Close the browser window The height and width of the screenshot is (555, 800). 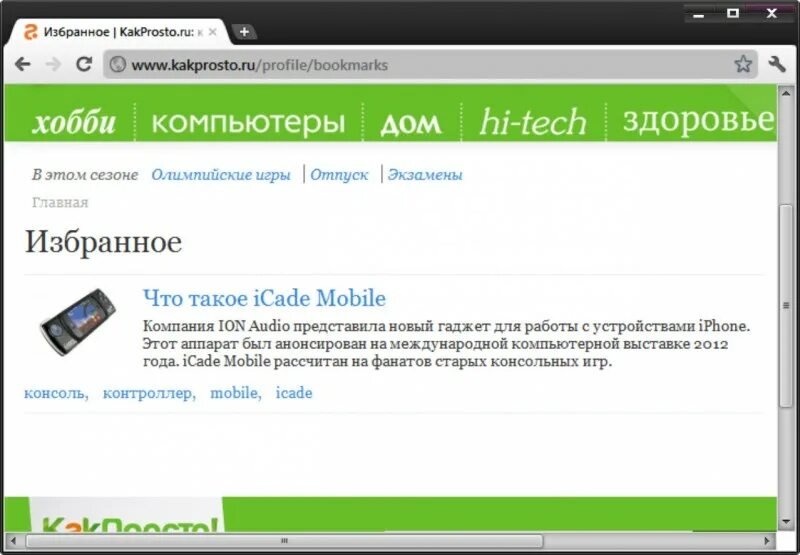(772, 14)
